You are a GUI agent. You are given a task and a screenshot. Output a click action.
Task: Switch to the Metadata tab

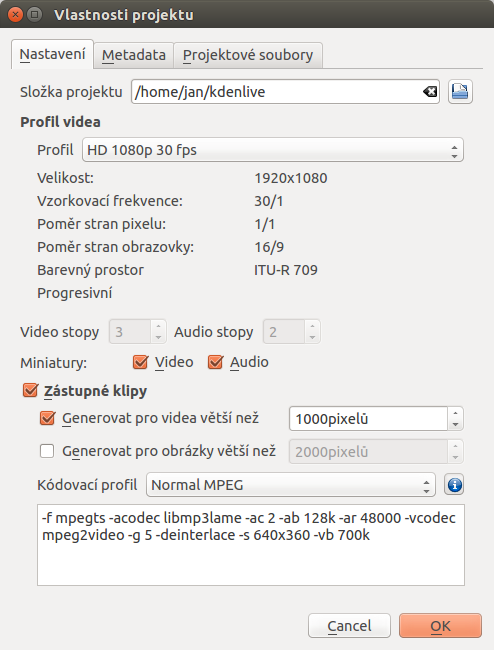(133, 55)
